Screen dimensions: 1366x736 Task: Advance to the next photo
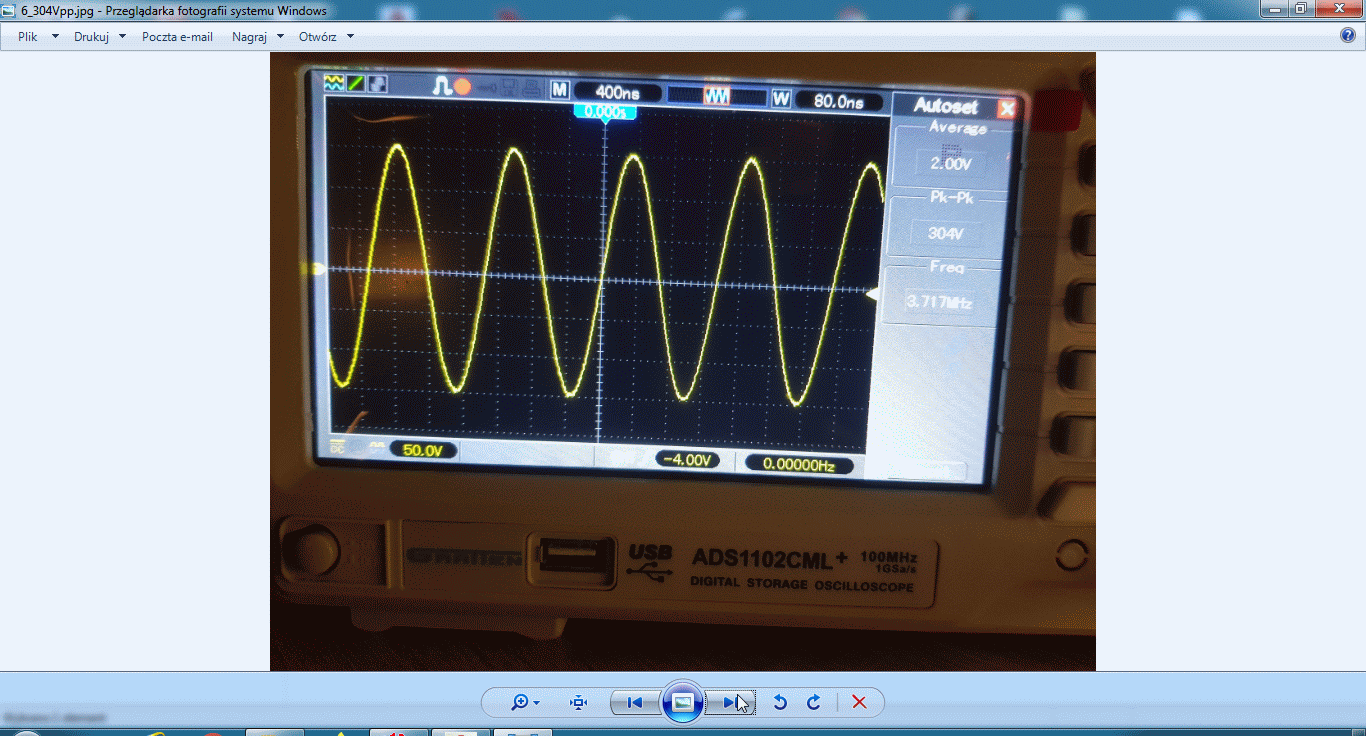731,702
